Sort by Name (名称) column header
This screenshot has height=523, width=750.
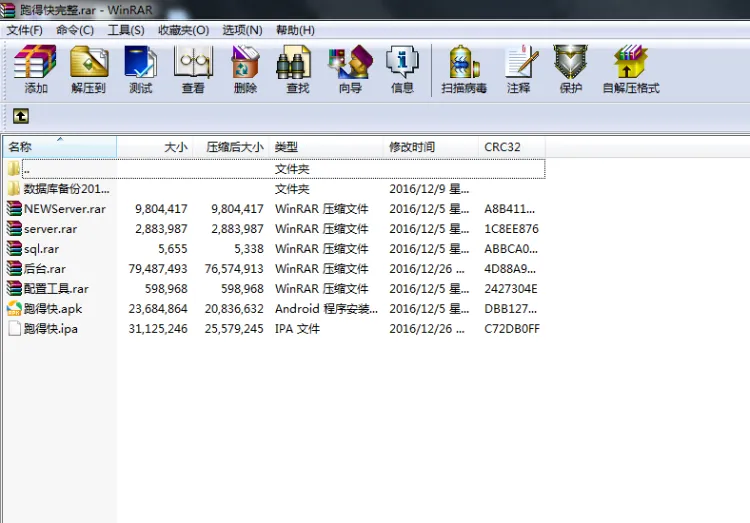pyautogui.click(x=59, y=147)
